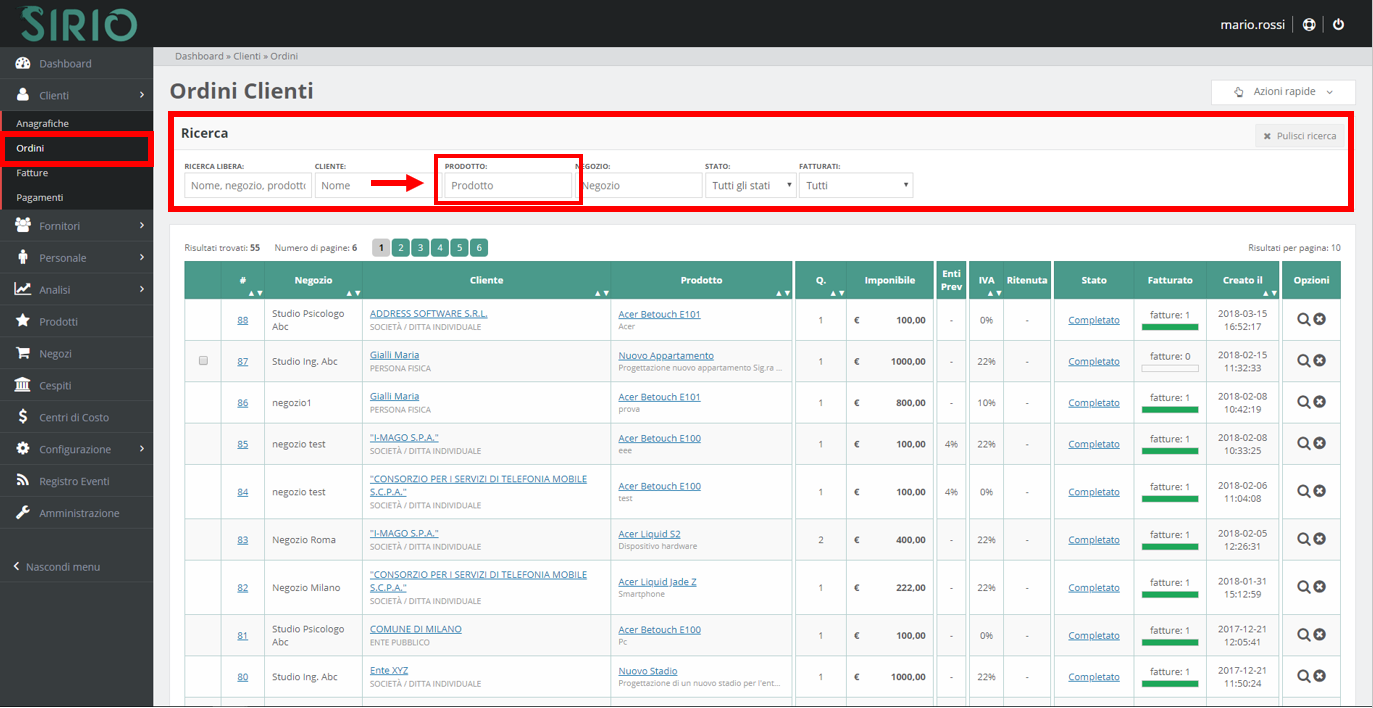This screenshot has height=708, width=1373.
Task: Go to results page 3
Action: (x=421, y=248)
